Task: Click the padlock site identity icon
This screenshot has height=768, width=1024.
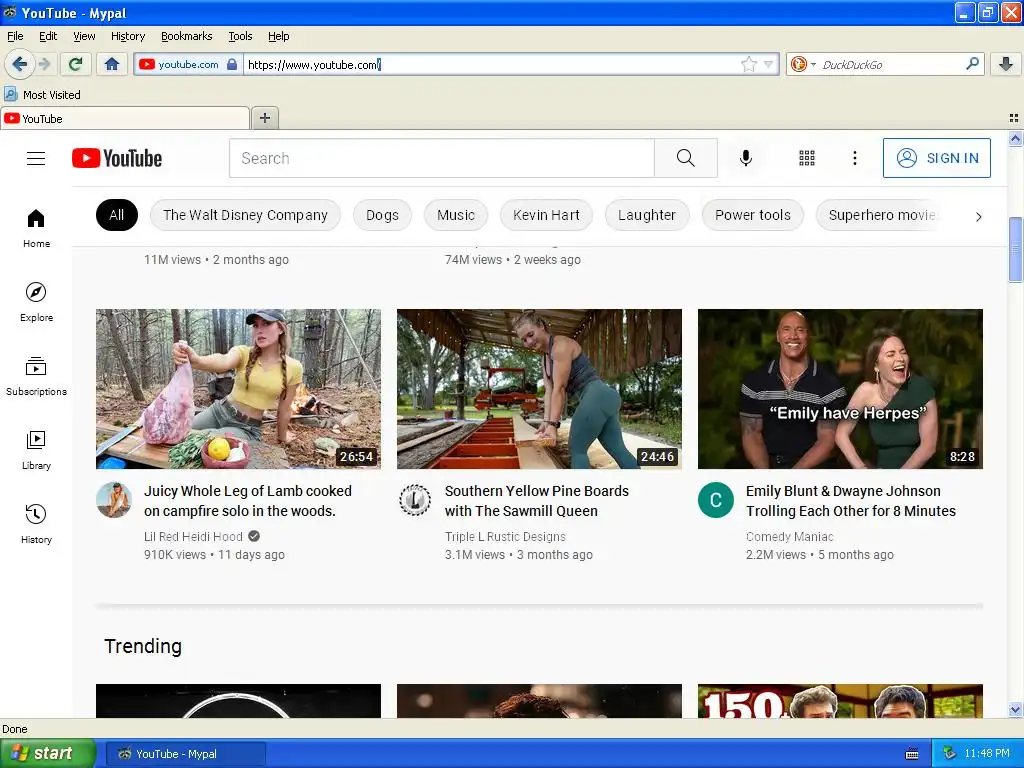Action: pyautogui.click(x=232, y=64)
